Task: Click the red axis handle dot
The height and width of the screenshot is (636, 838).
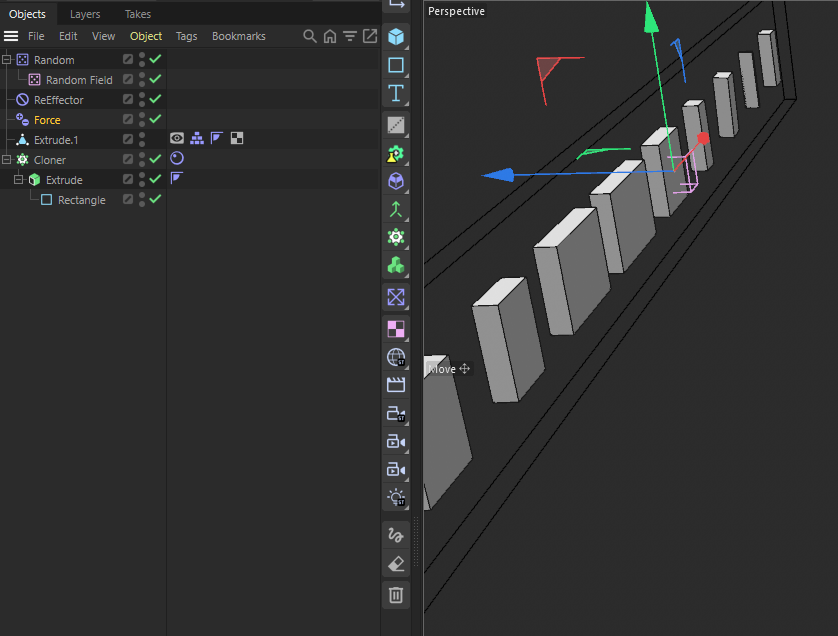Action: point(703,139)
